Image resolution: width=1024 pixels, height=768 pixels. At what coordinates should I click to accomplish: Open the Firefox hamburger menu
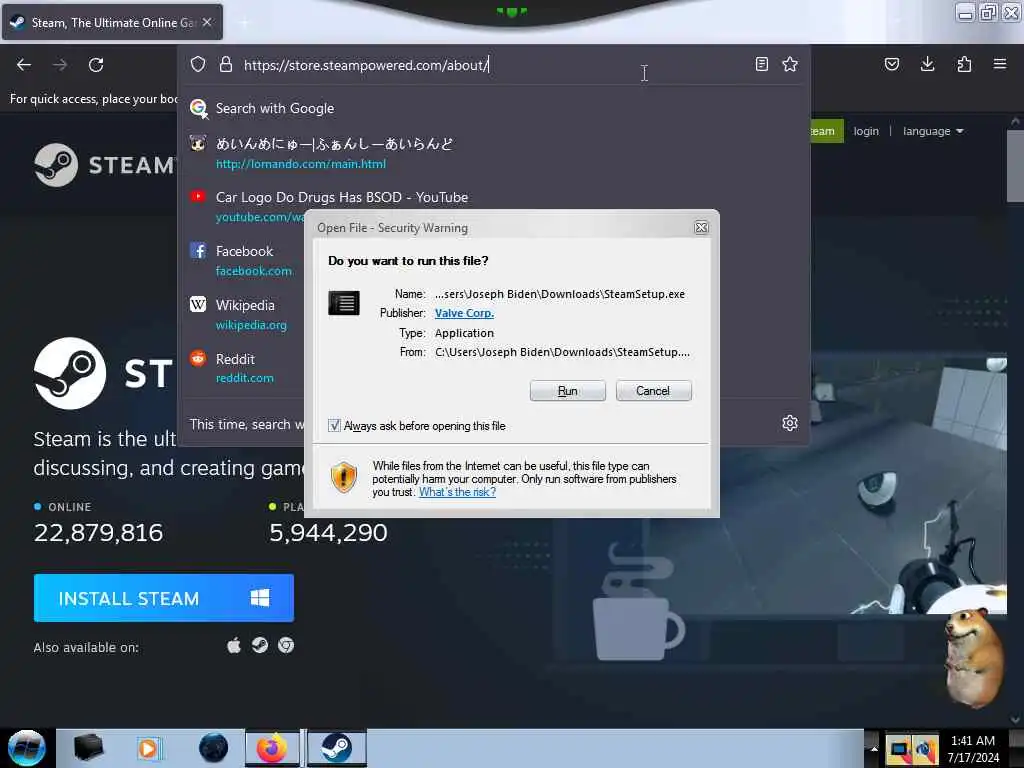tap(1000, 64)
